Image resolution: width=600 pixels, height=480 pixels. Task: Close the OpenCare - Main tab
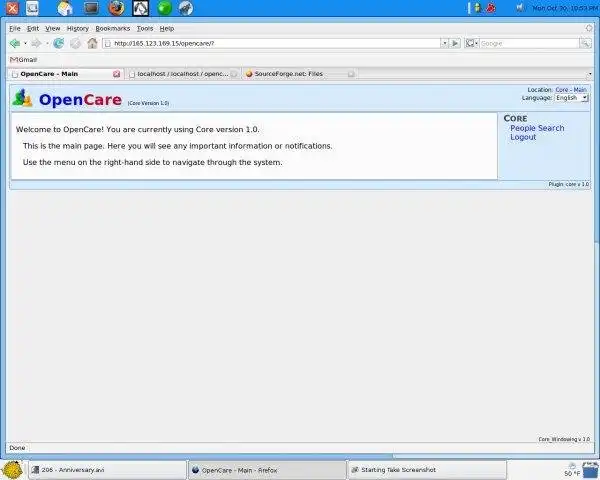pos(117,74)
